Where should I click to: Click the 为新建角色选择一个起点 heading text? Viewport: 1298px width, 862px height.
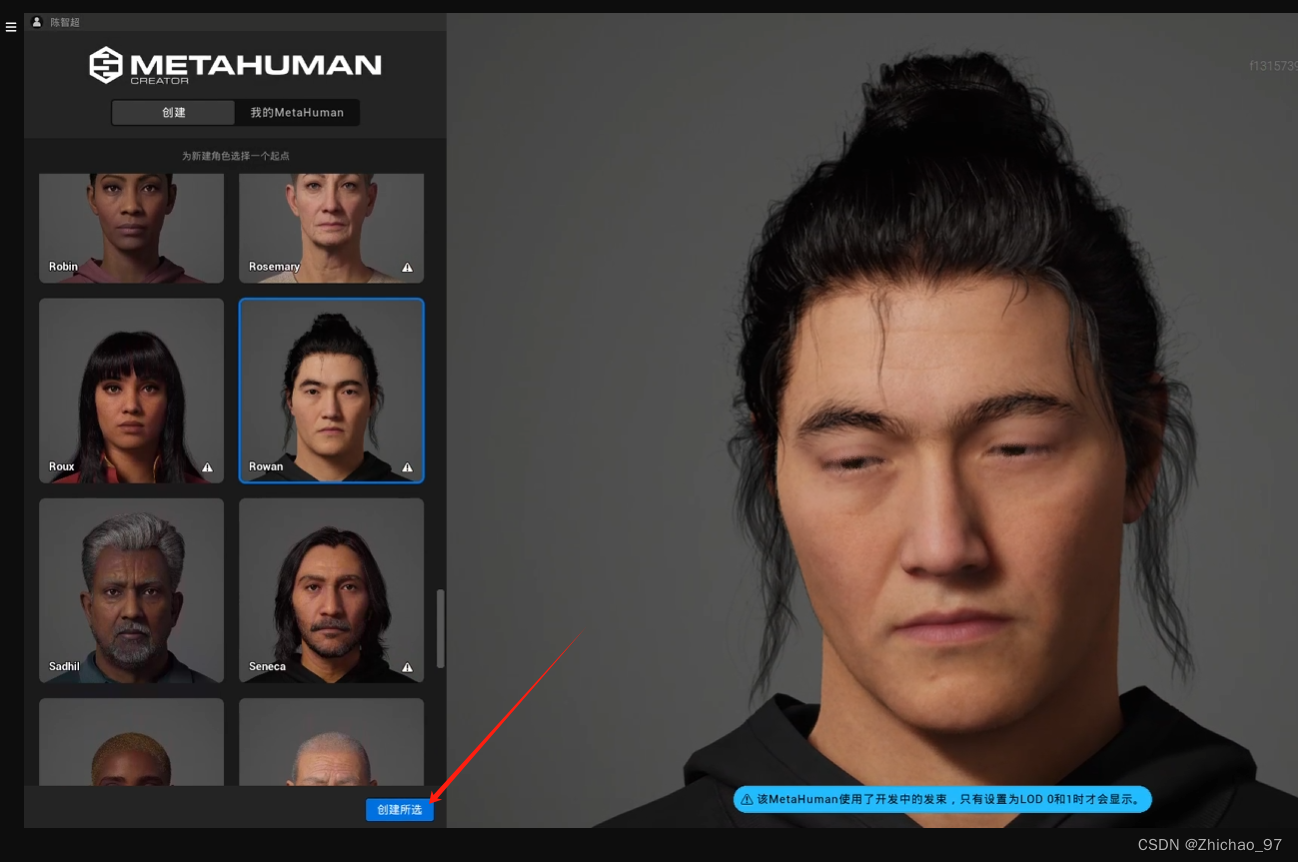[x=235, y=156]
